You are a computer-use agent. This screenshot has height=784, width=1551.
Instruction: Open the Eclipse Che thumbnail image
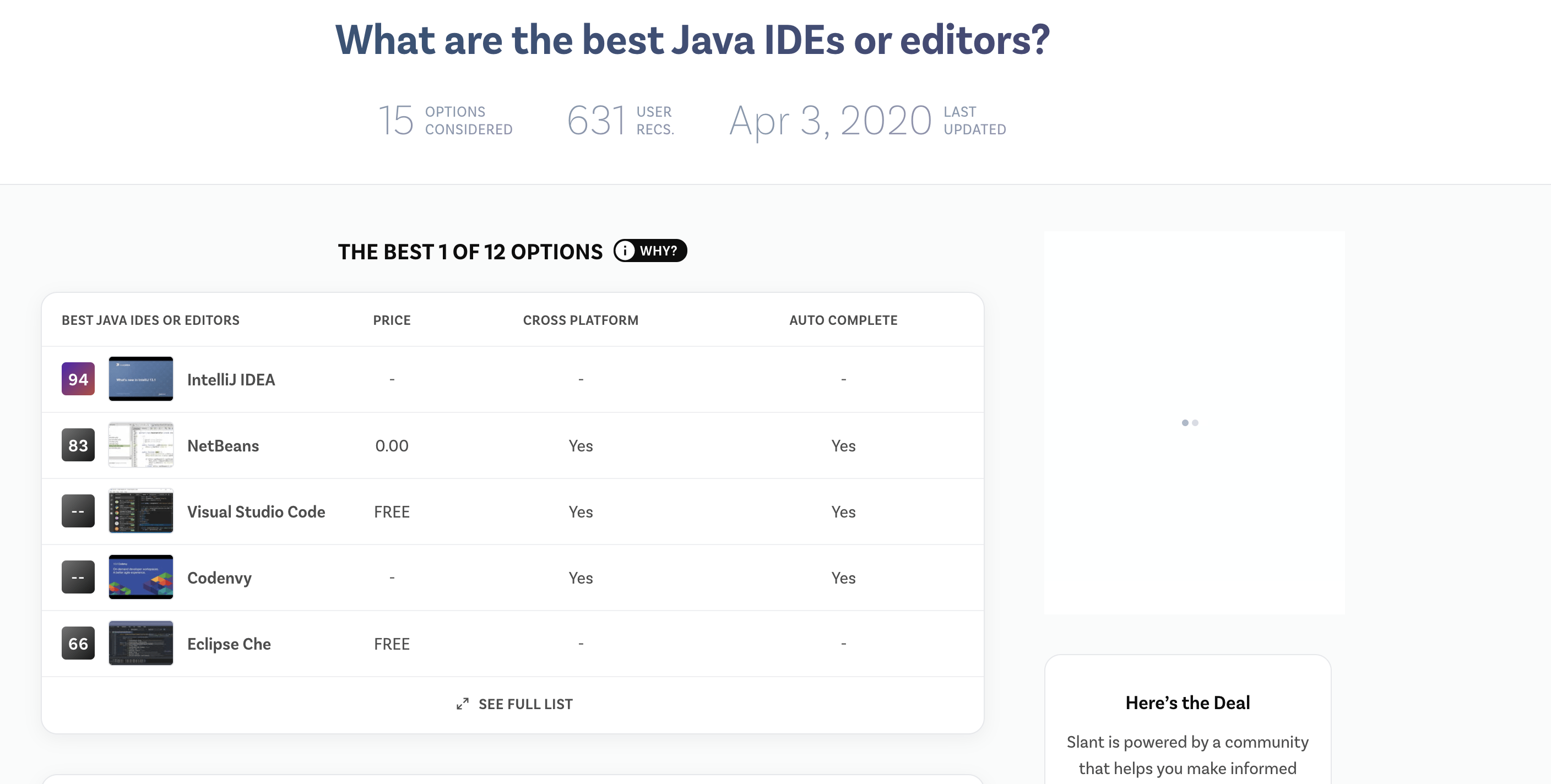(x=141, y=644)
